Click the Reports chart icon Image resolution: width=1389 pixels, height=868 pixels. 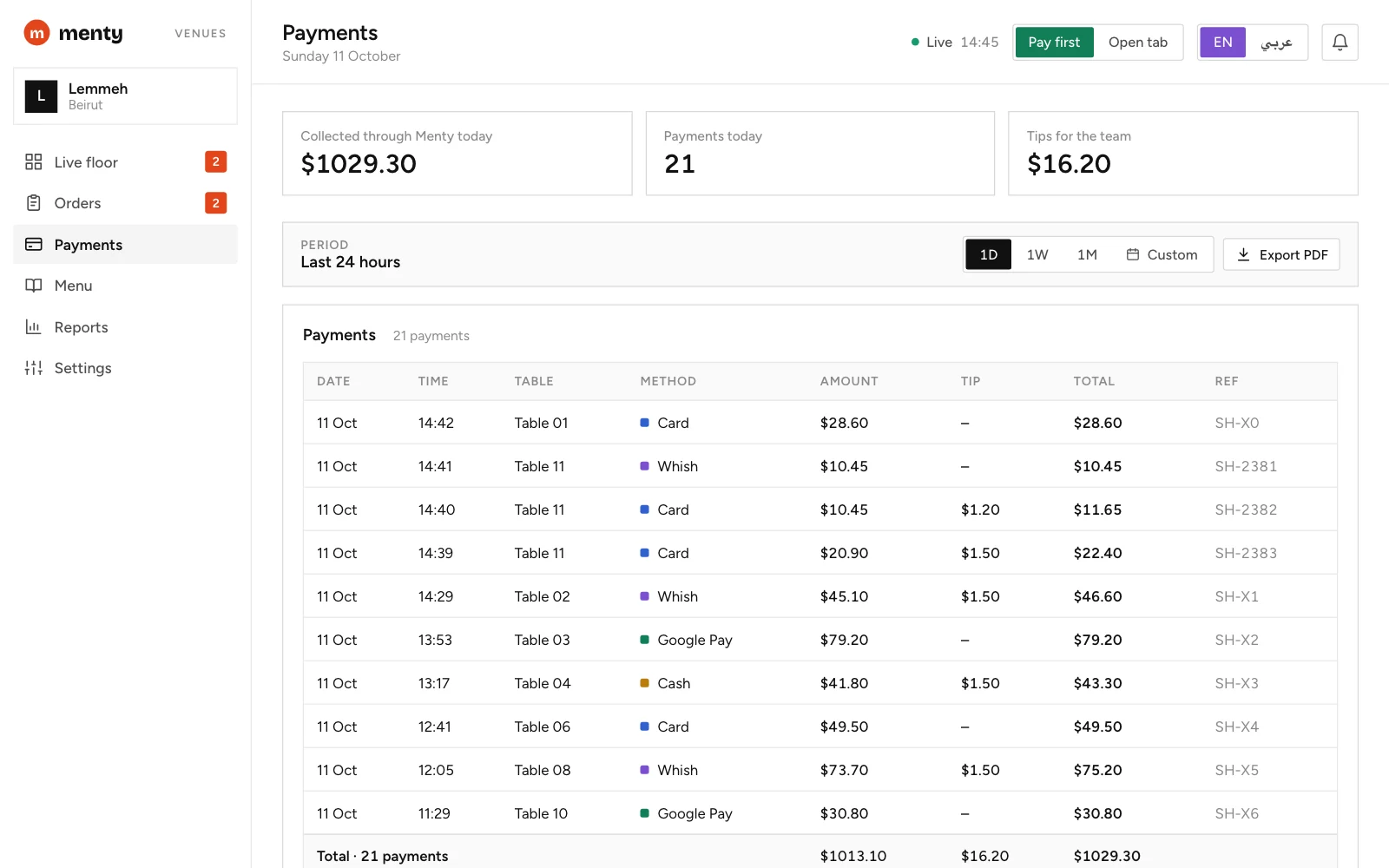coord(34,326)
